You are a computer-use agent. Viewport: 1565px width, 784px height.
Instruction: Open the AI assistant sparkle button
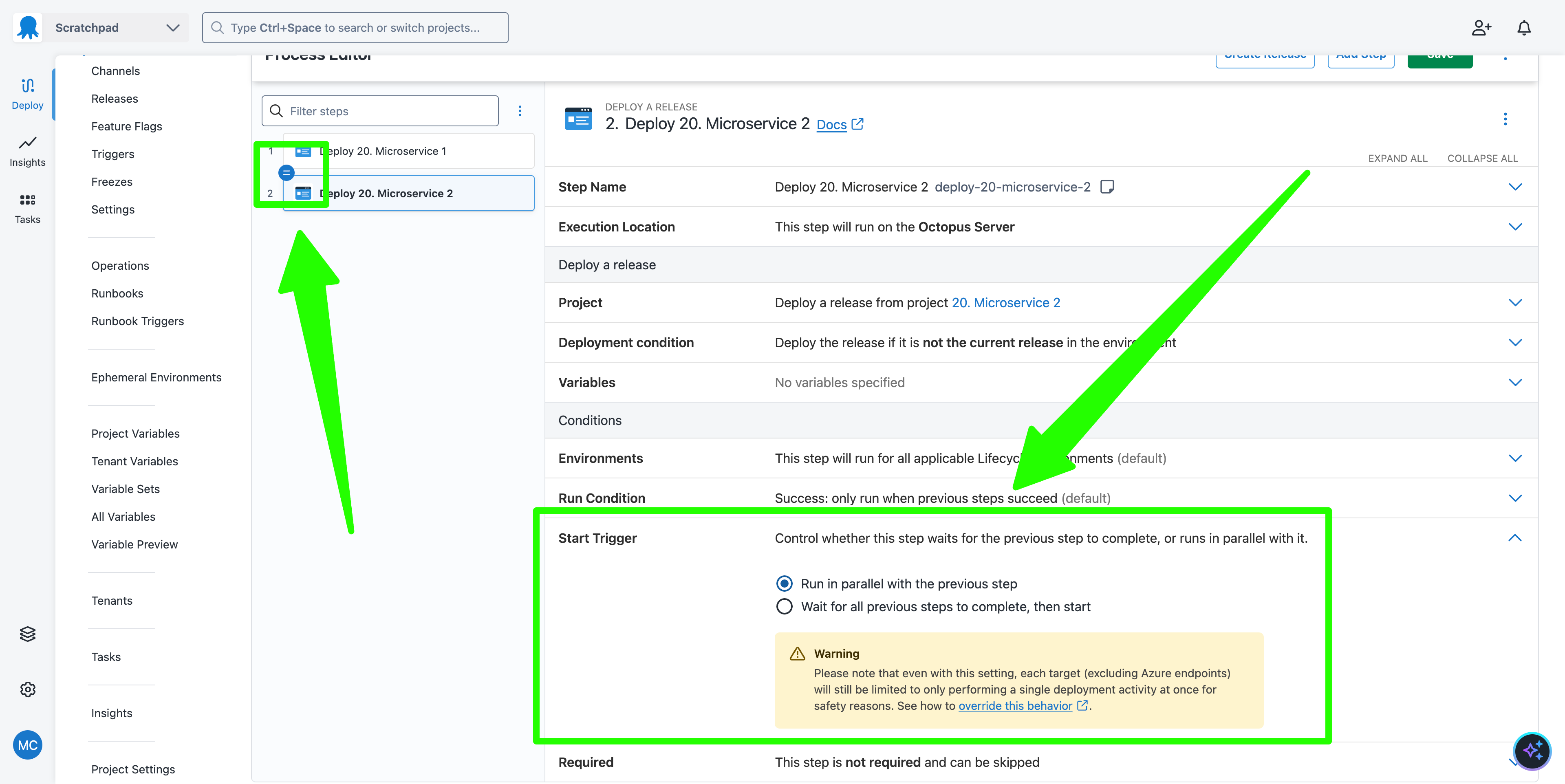pos(1532,751)
